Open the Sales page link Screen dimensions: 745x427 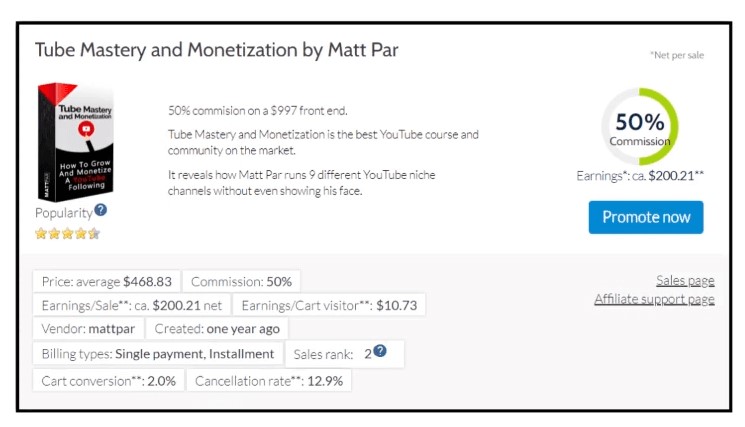[685, 281]
